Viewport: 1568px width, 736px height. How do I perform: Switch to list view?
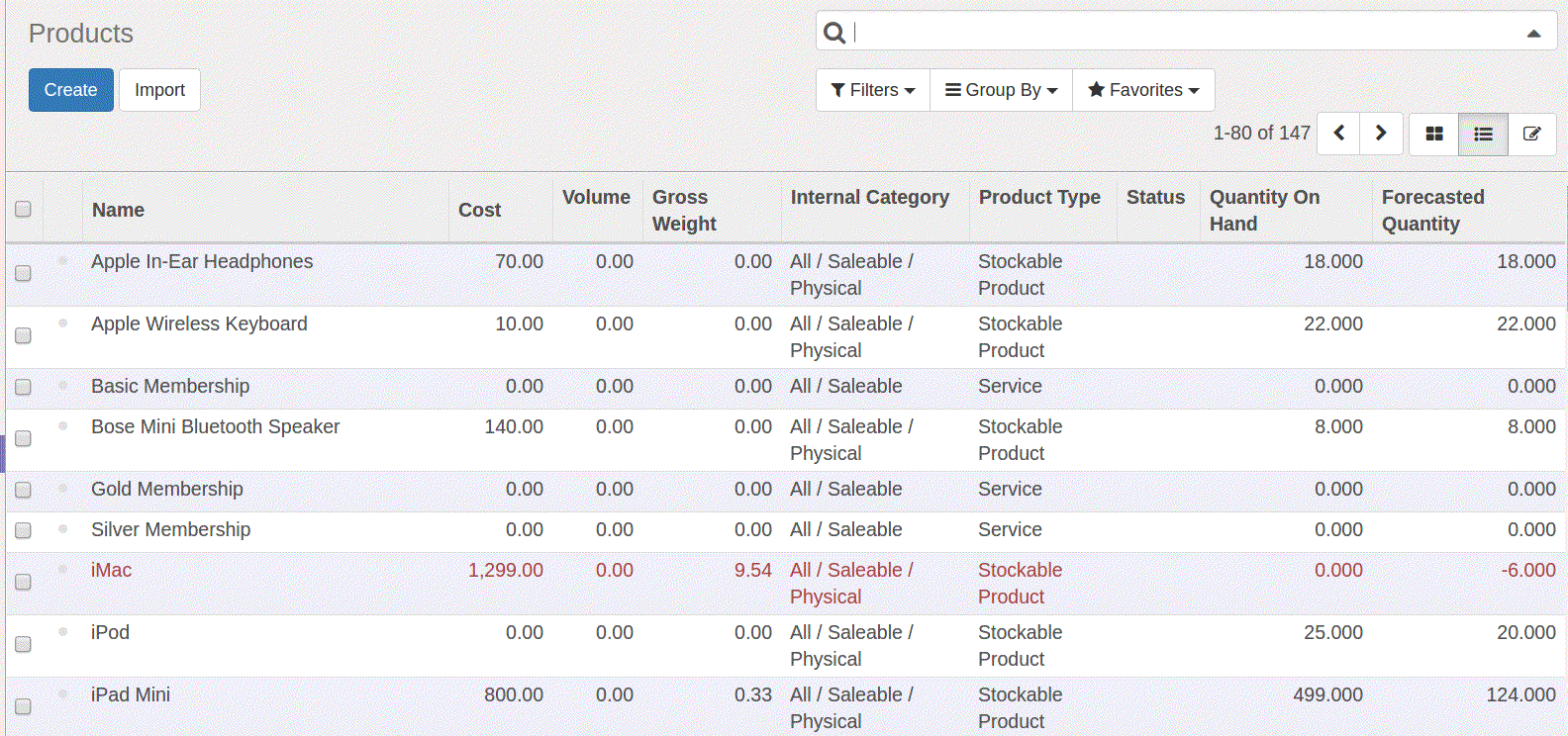click(x=1483, y=134)
